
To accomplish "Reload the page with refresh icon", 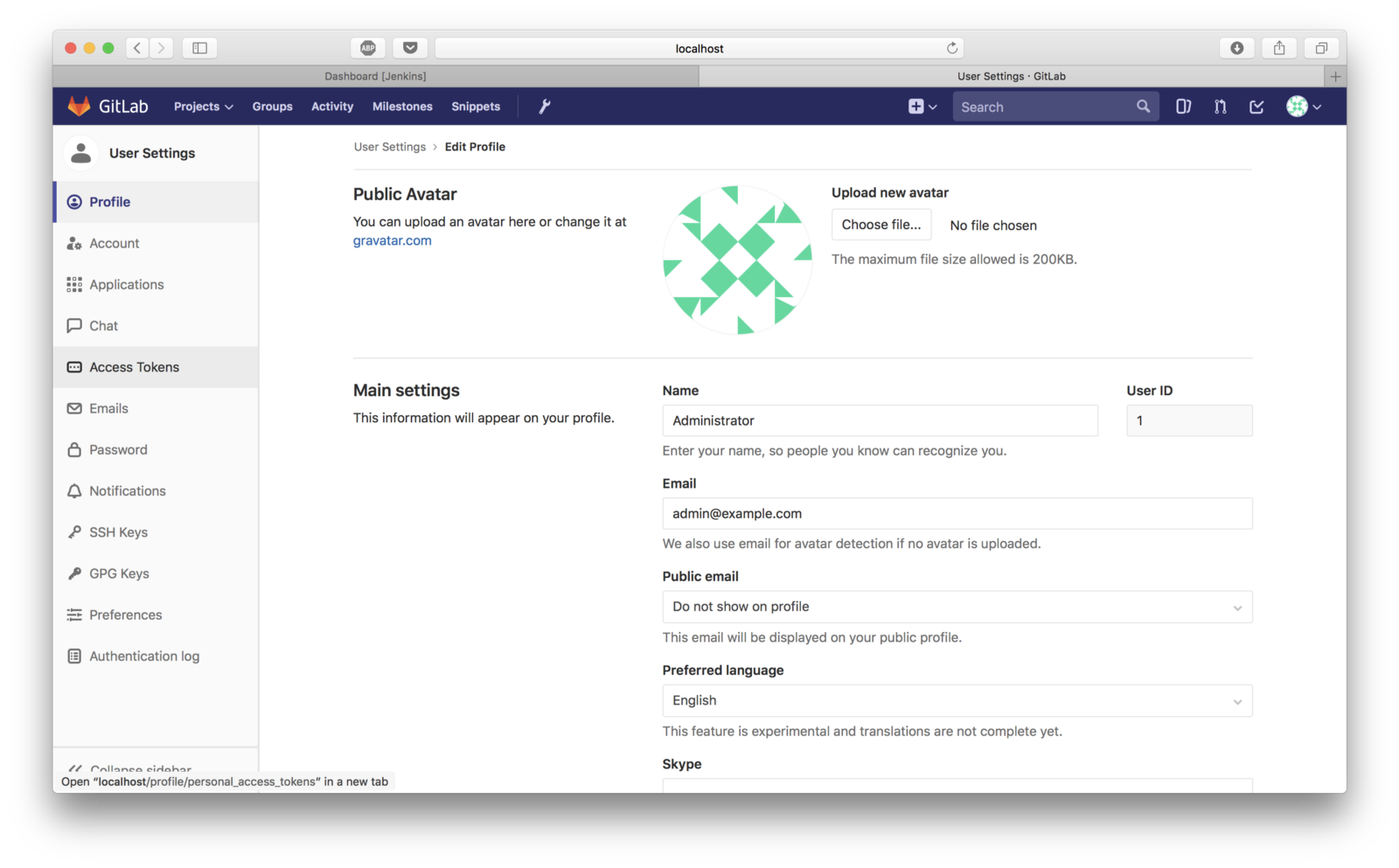I will (952, 48).
